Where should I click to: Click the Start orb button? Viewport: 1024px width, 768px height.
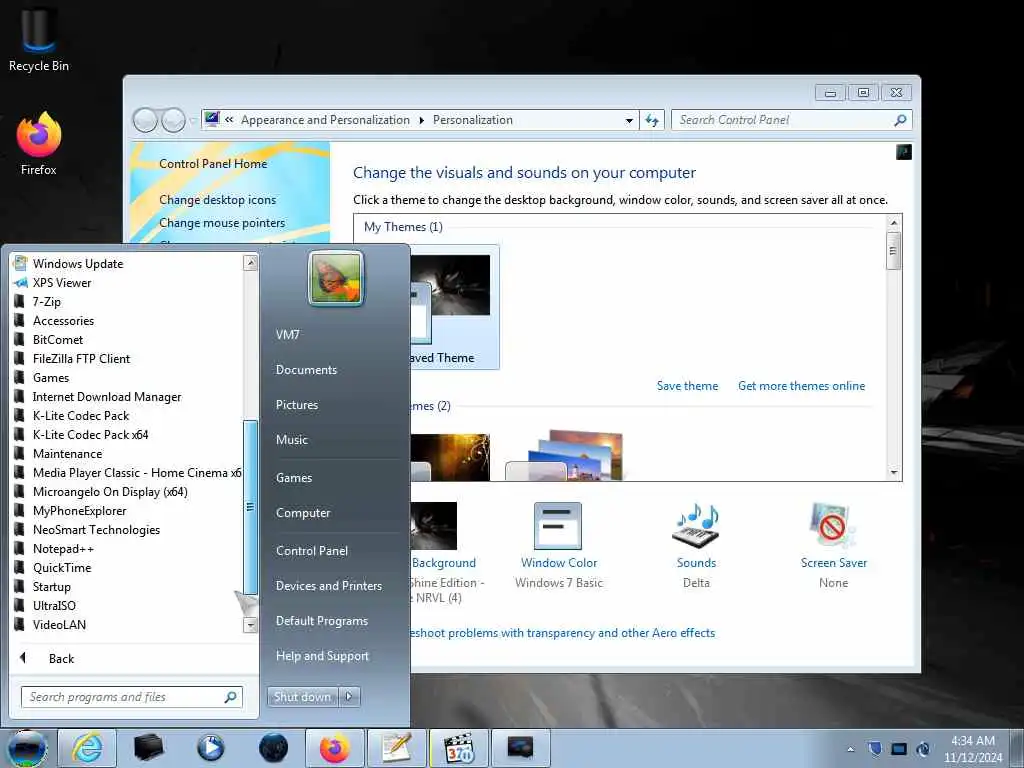tap(26, 748)
